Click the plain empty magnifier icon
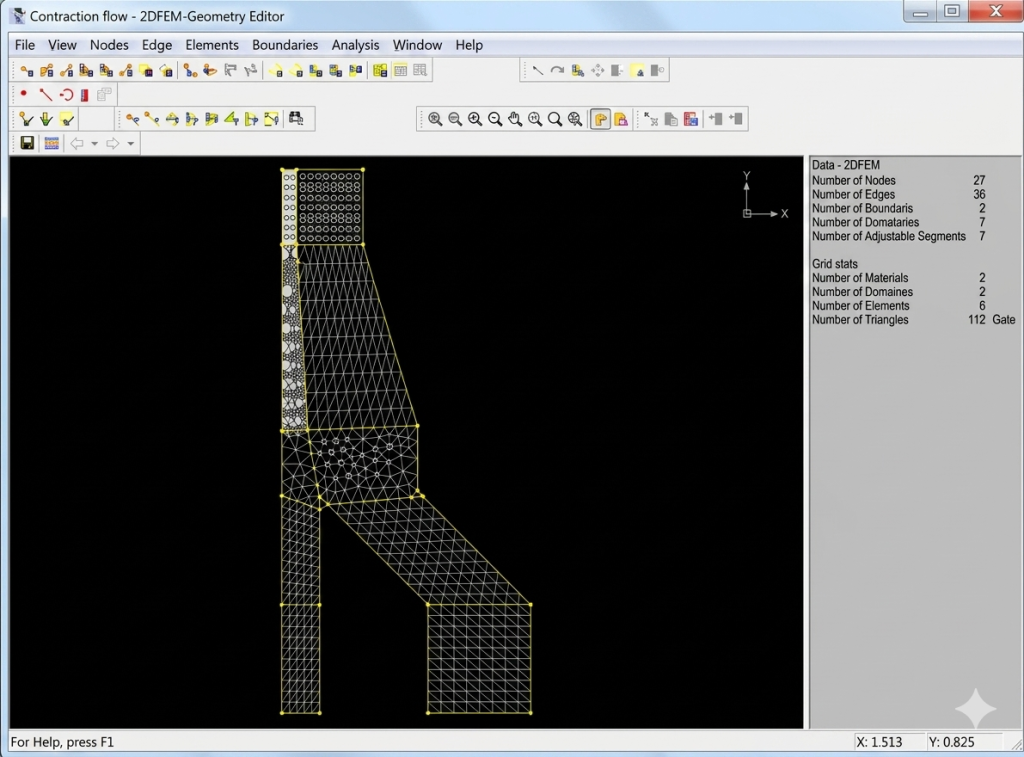Image resolution: width=1024 pixels, height=757 pixels. coord(554,119)
